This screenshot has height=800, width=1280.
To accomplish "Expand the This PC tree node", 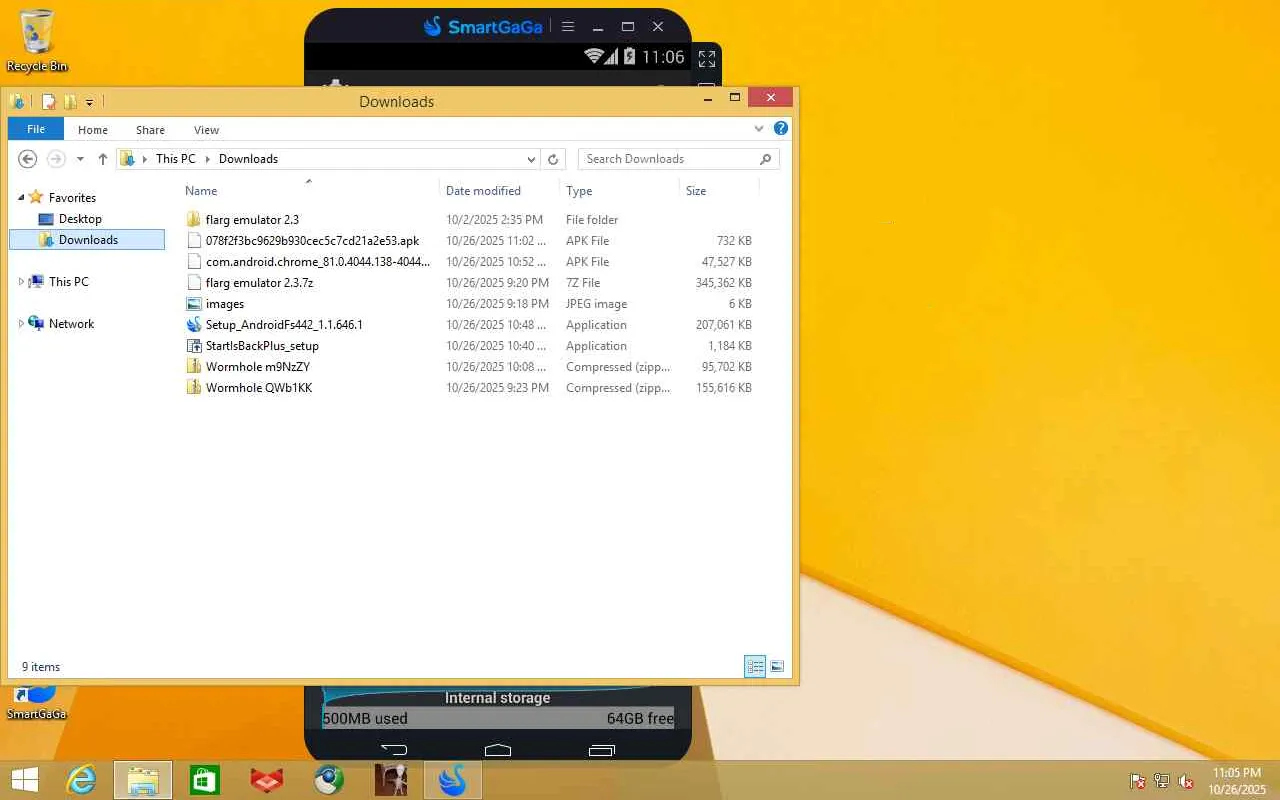I will 21,282.
